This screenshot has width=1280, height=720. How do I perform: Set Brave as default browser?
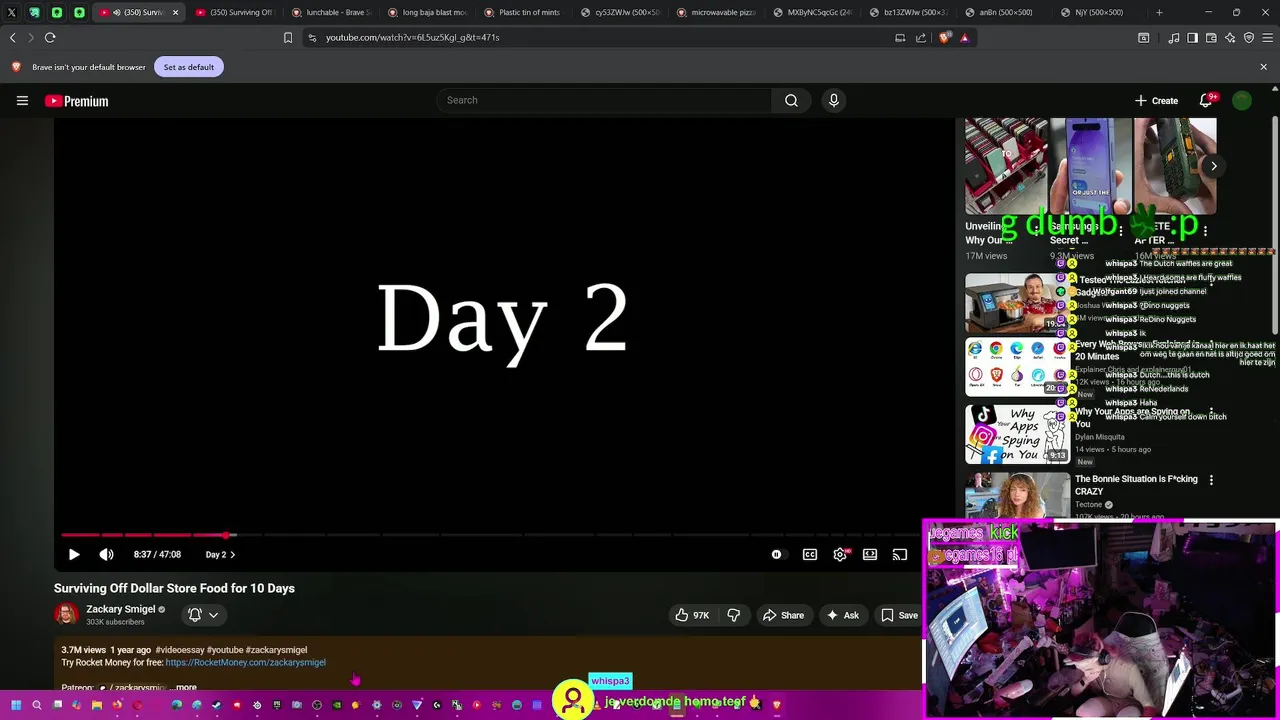[189, 67]
